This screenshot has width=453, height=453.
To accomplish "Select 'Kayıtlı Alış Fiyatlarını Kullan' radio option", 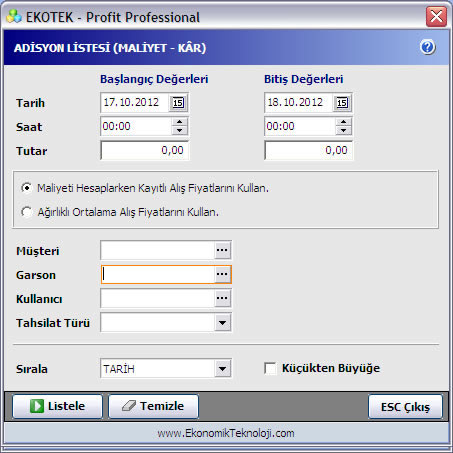I will click(27, 188).
